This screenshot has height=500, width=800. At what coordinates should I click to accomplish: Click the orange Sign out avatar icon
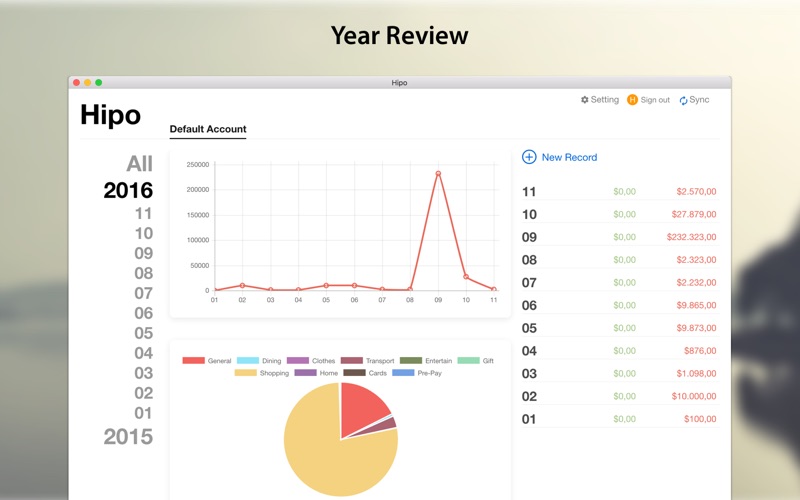click(632, 99)
